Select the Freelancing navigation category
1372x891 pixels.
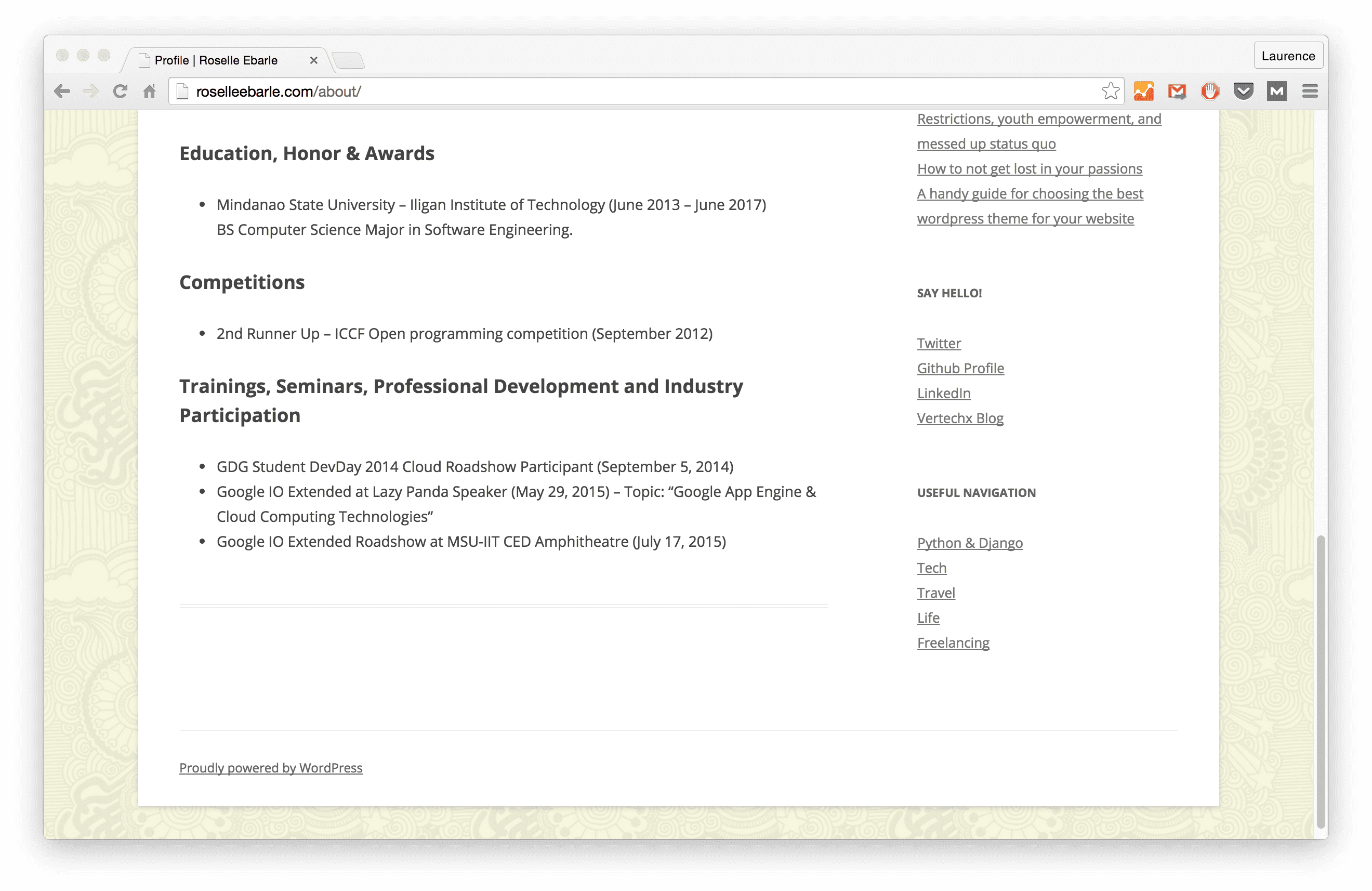(x=953, y=642)
